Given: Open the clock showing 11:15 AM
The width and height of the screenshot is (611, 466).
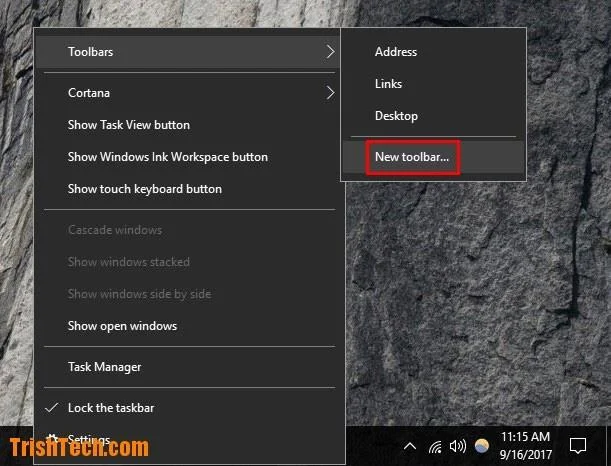Looking at the screenshot, I should click(526, 446).
